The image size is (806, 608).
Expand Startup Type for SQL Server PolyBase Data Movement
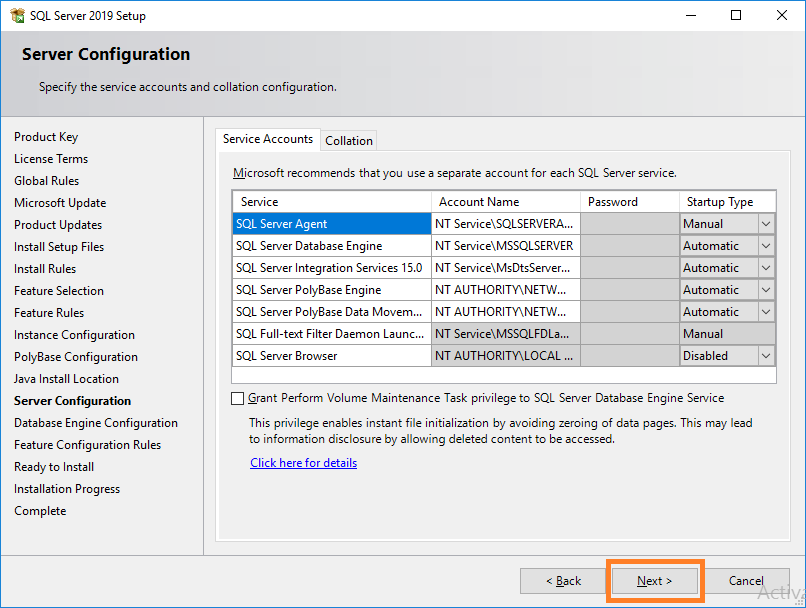pyautogui.click(x=766, y=312)
